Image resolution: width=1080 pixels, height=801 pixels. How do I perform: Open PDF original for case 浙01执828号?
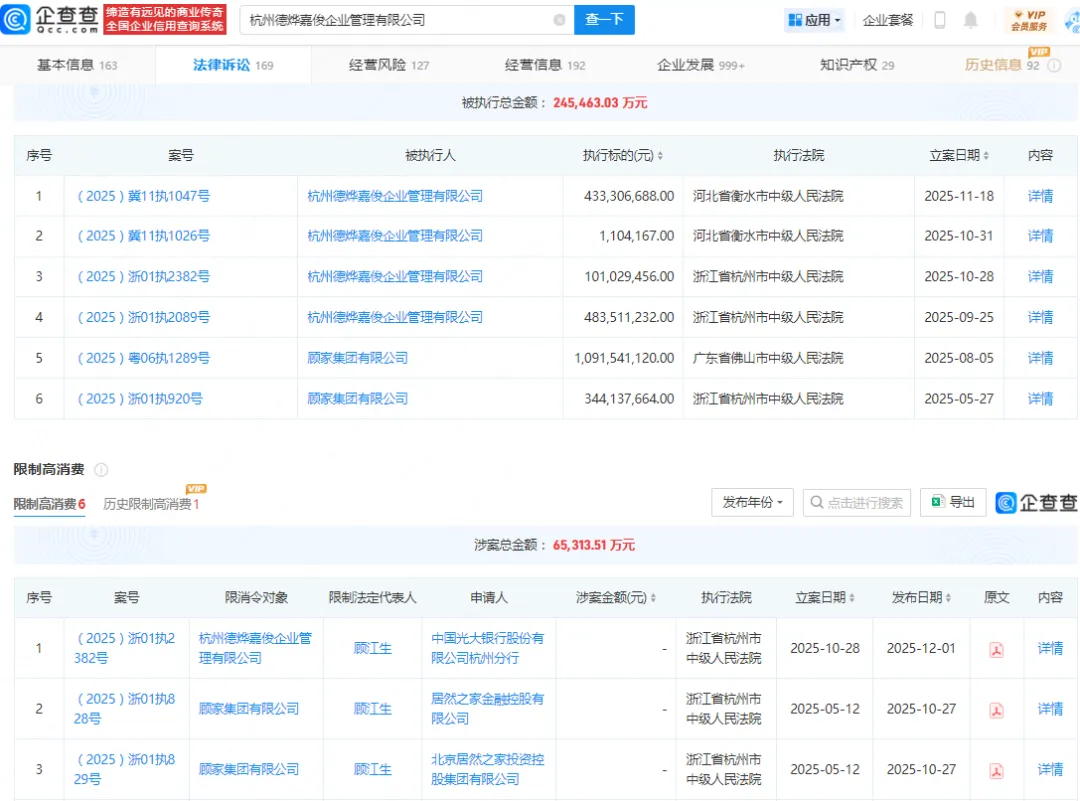996,709
